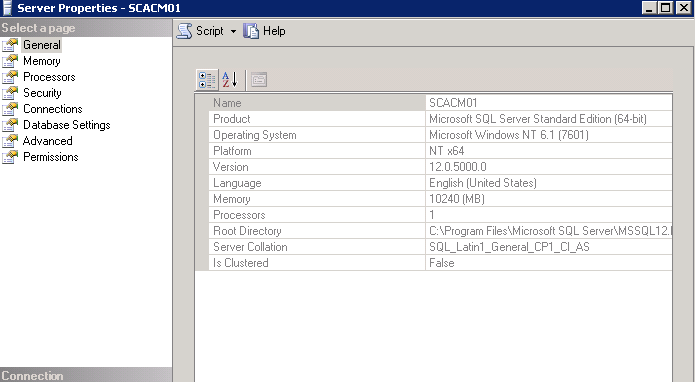Open the Script dropdown arrow
The height and width of the screenshot is (382, 695).
[233, 31]
